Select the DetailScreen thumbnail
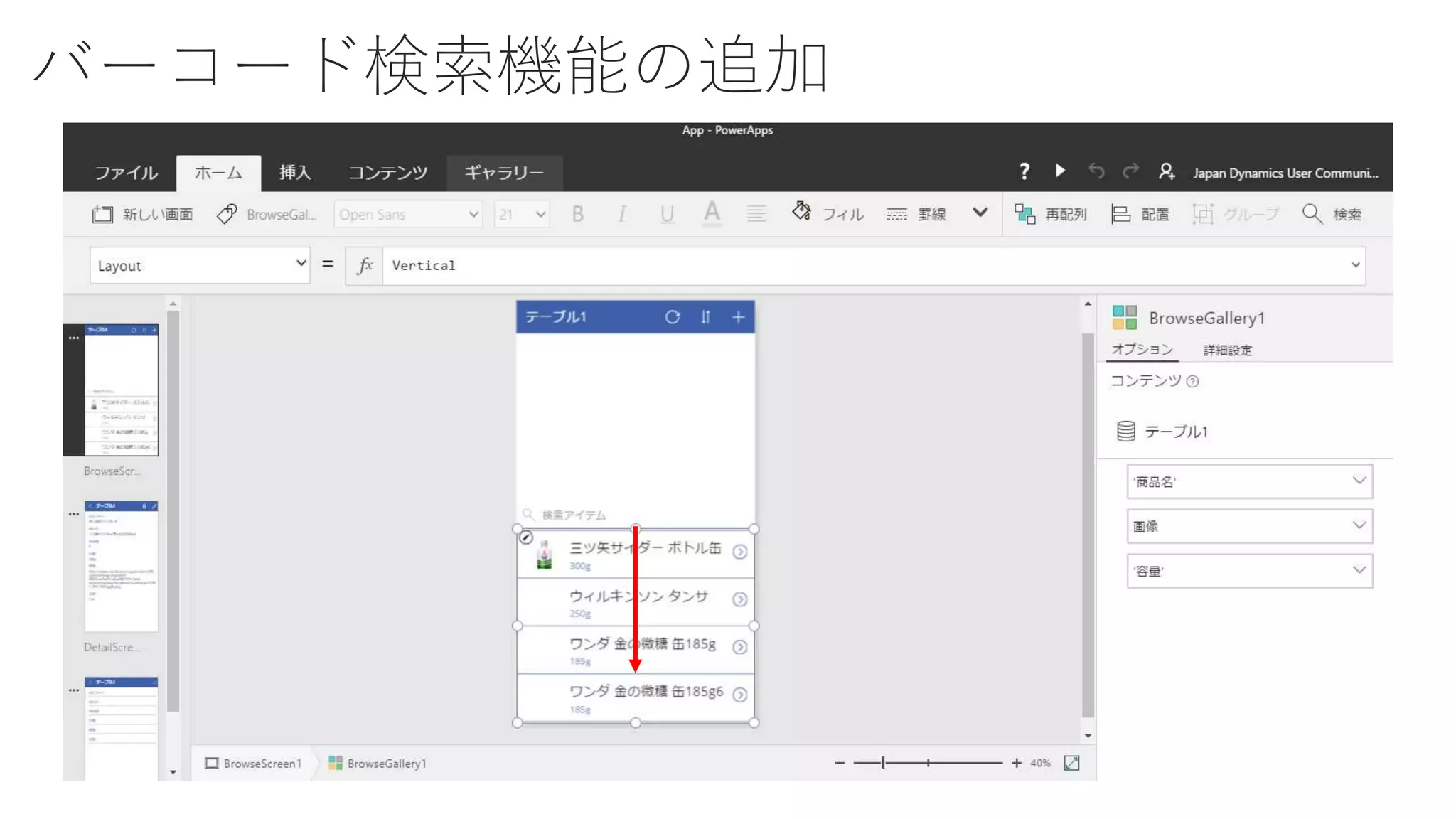The image size is (1456, 819). pos(121,566)
